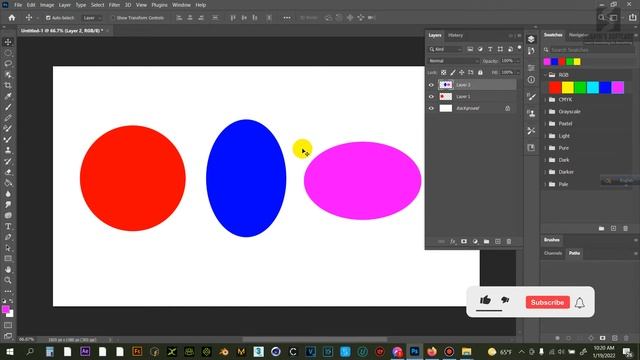This screenshot has height=360, width=640.
Task: Toggle Background layer visibility eye
Action: [431, 108]
